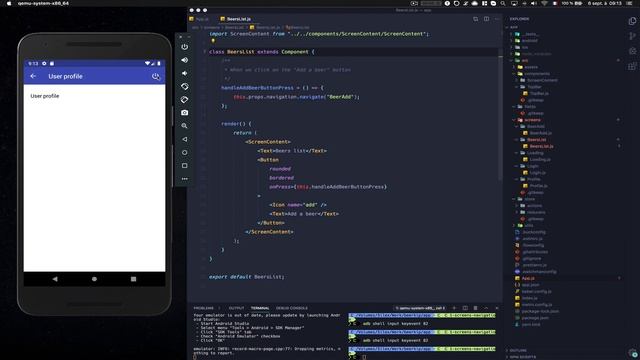The height and width of the screenshot is (360, 640).
Task: Tap Android navigation bar back button
Action: click(55, 279)
